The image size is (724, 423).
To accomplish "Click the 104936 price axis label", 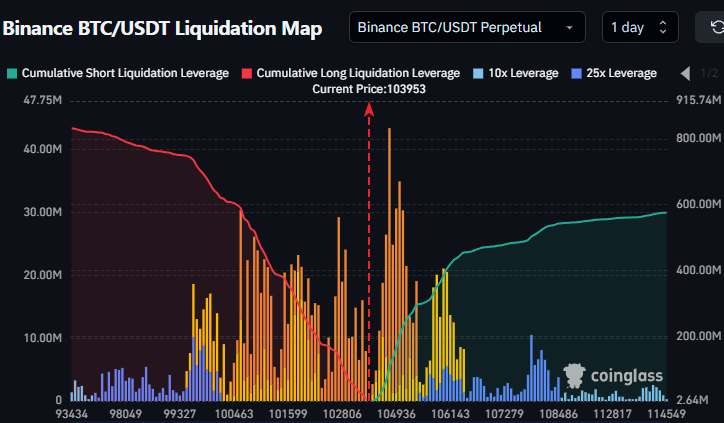I will (396, 414).
